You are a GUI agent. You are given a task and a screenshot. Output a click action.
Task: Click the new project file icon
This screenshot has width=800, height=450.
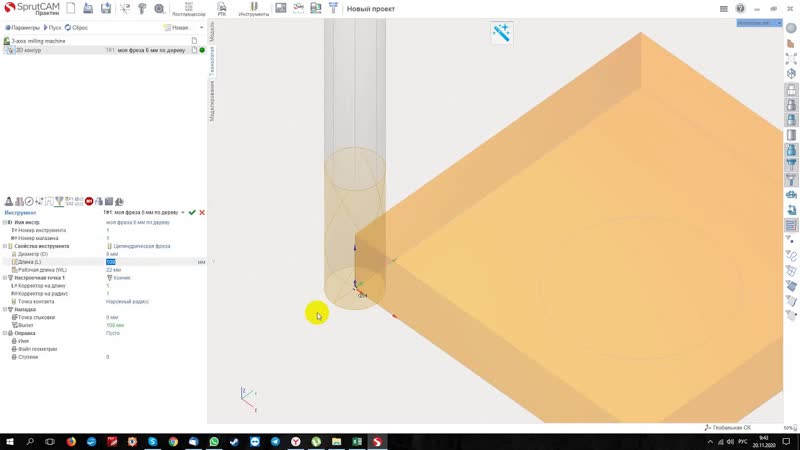pos(72,8)
